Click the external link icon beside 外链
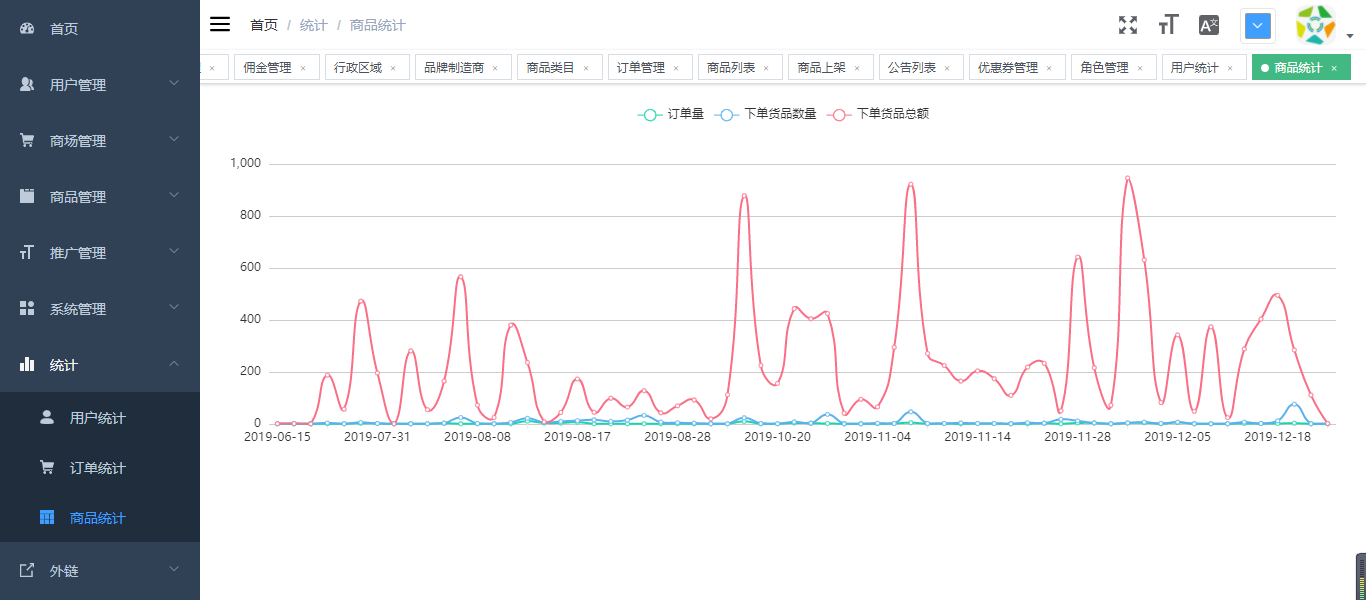The height and width of the screenshot is (600, 1366). click(x=27, y=570)
